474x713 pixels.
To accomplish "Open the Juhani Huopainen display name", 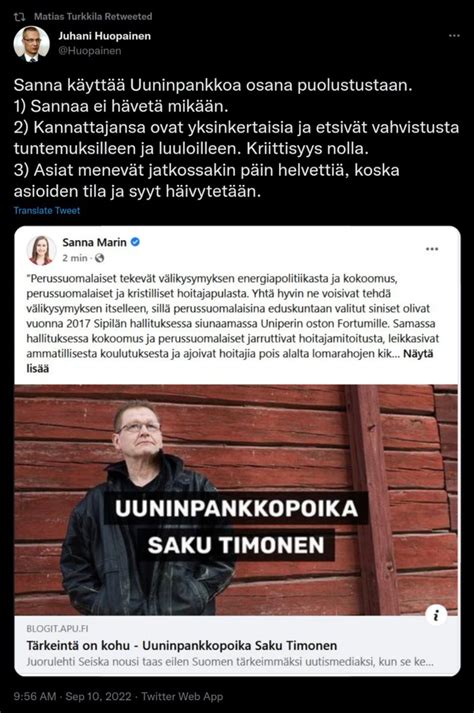I will coord(105,36).
